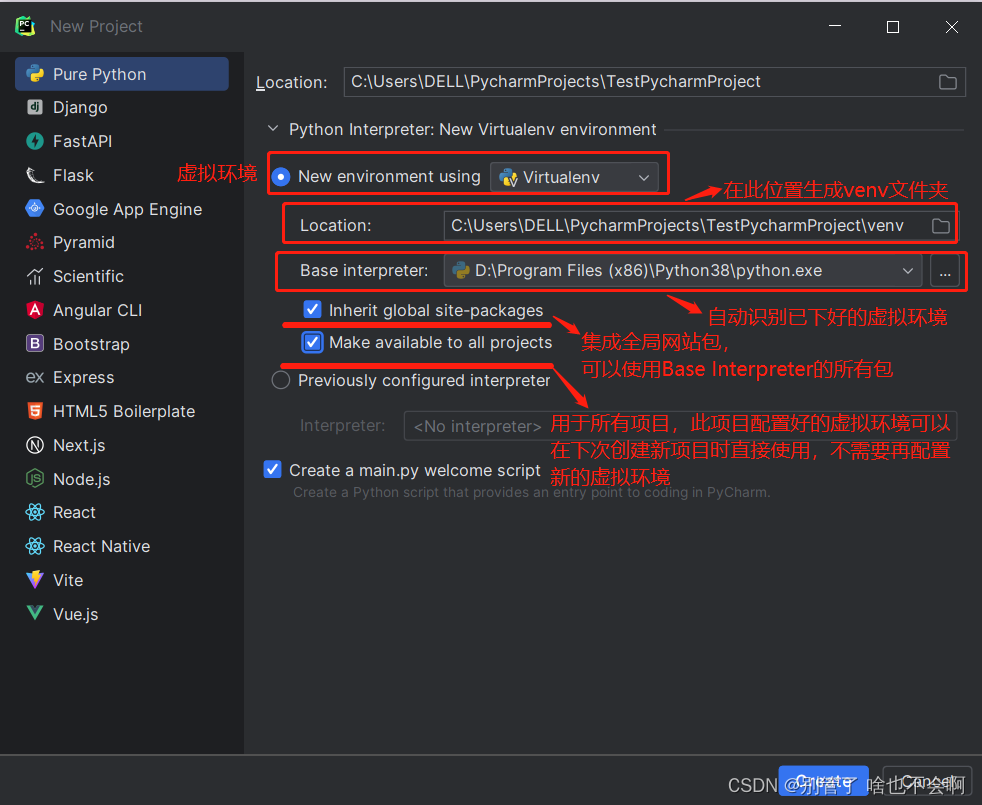Viewport: 982px width, 805px height.
Task: Choose the Vite project type
Action: point(121,580)
